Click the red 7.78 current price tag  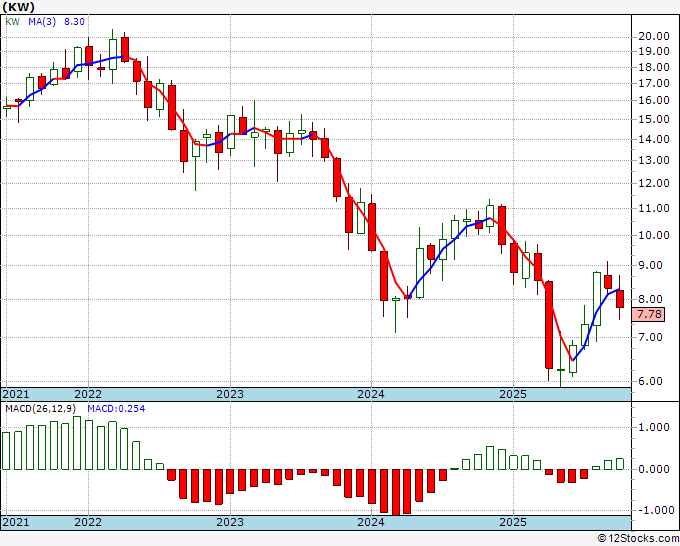coord(650,315)
